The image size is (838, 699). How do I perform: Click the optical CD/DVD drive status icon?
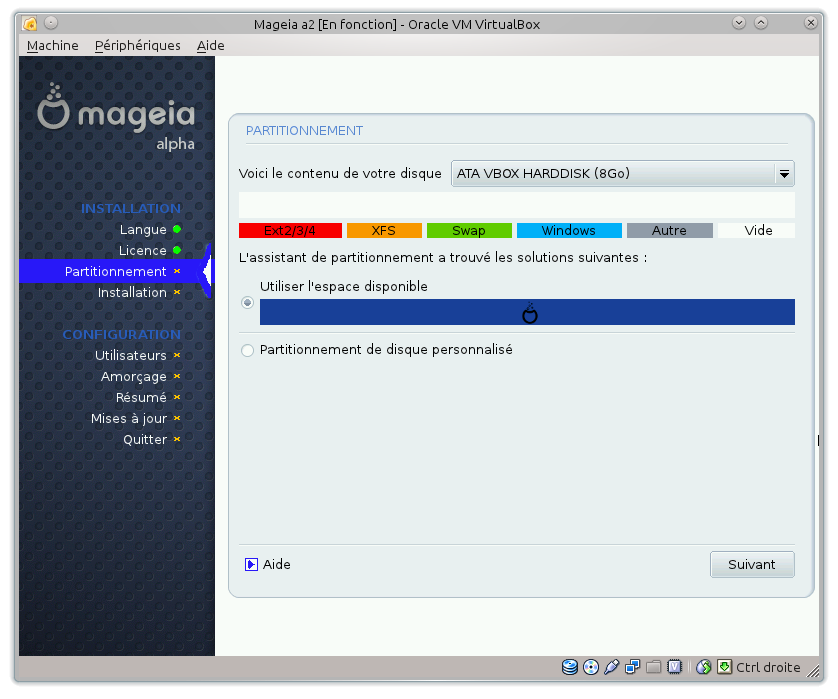[x=591, y=667]
